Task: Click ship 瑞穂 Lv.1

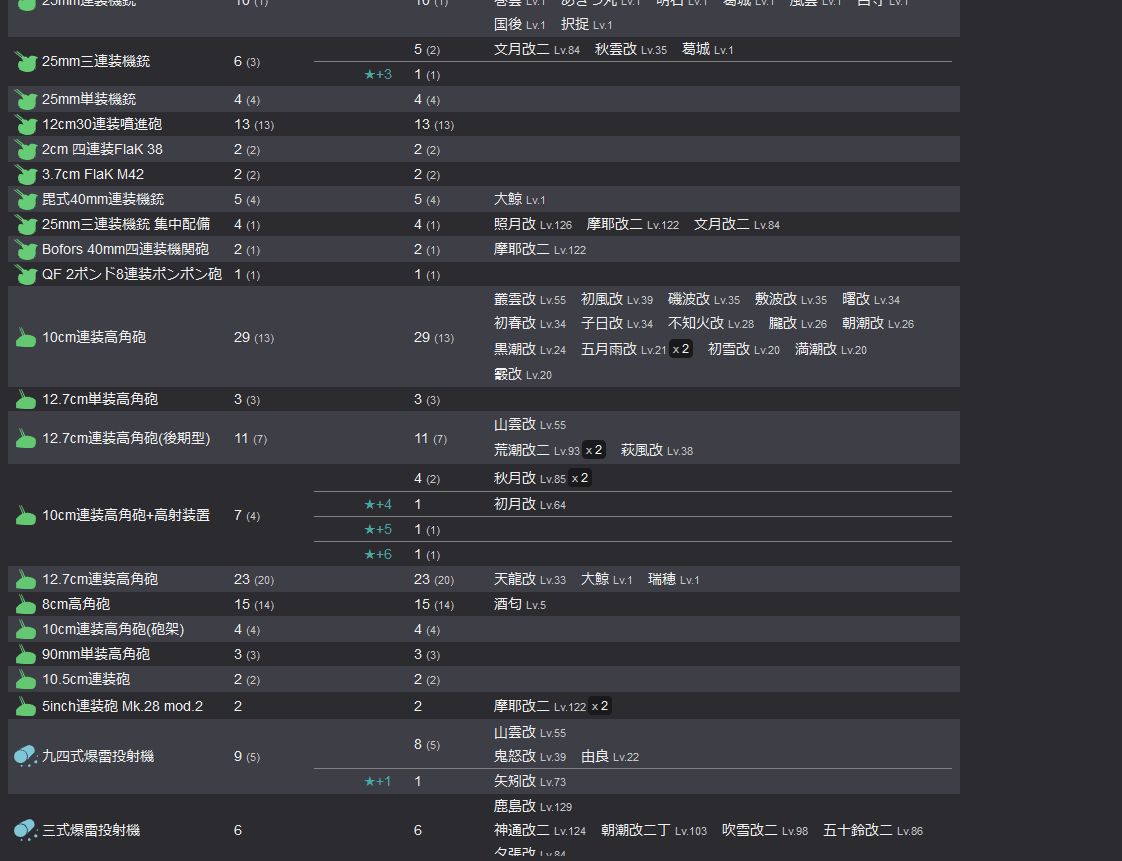Action: coord(673,580)
